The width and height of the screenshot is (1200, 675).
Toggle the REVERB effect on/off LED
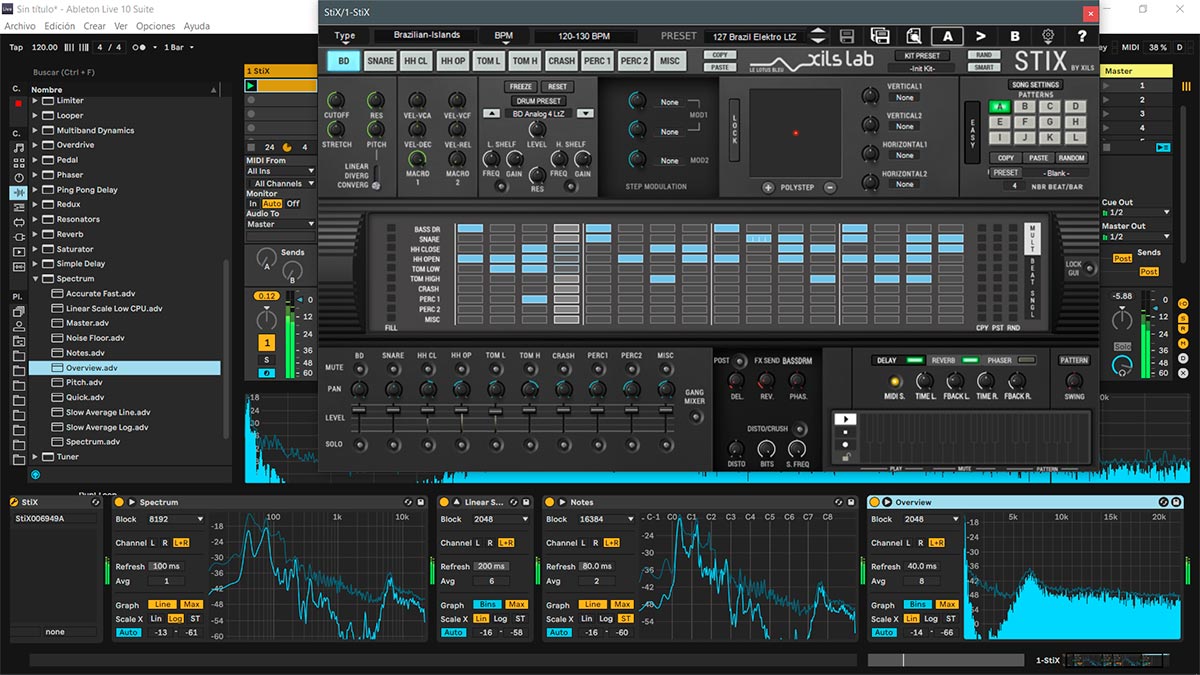(970, 360)
